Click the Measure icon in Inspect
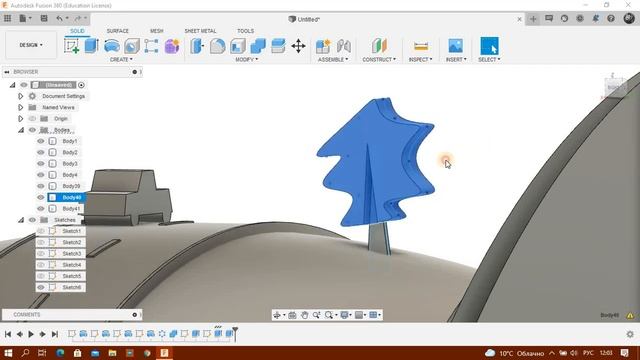This screenshot has width=640, height=360. pos(421,46)
